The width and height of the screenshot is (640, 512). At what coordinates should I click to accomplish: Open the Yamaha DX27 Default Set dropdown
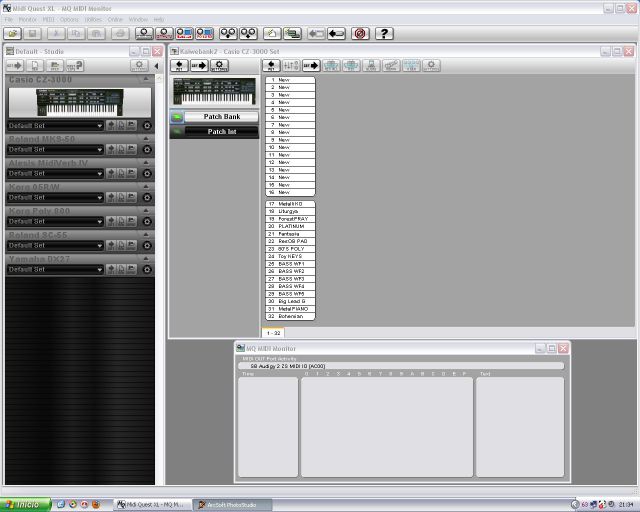56,269
